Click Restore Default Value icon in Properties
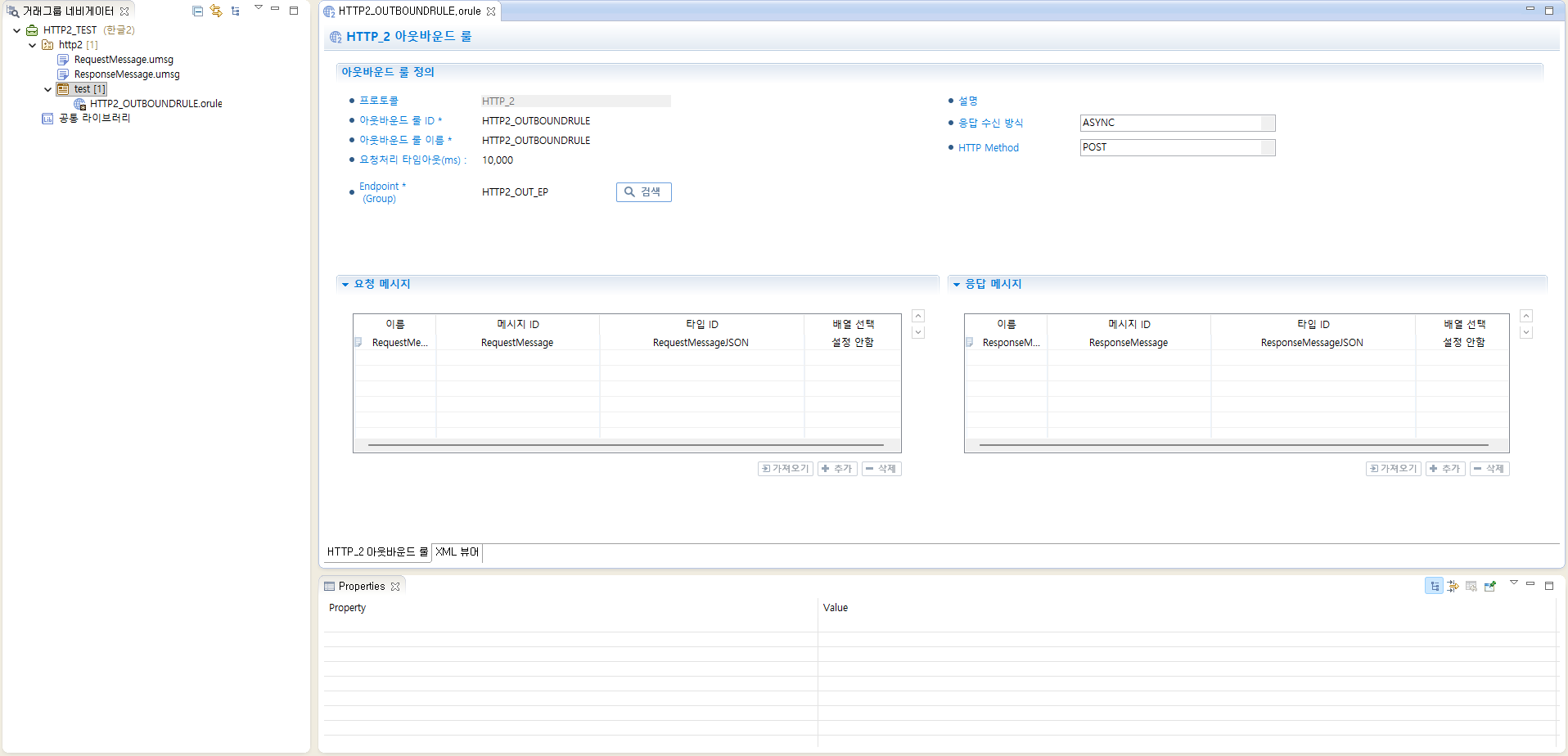The width and height of the screenshot is (1568, 756). [1471, 586]
